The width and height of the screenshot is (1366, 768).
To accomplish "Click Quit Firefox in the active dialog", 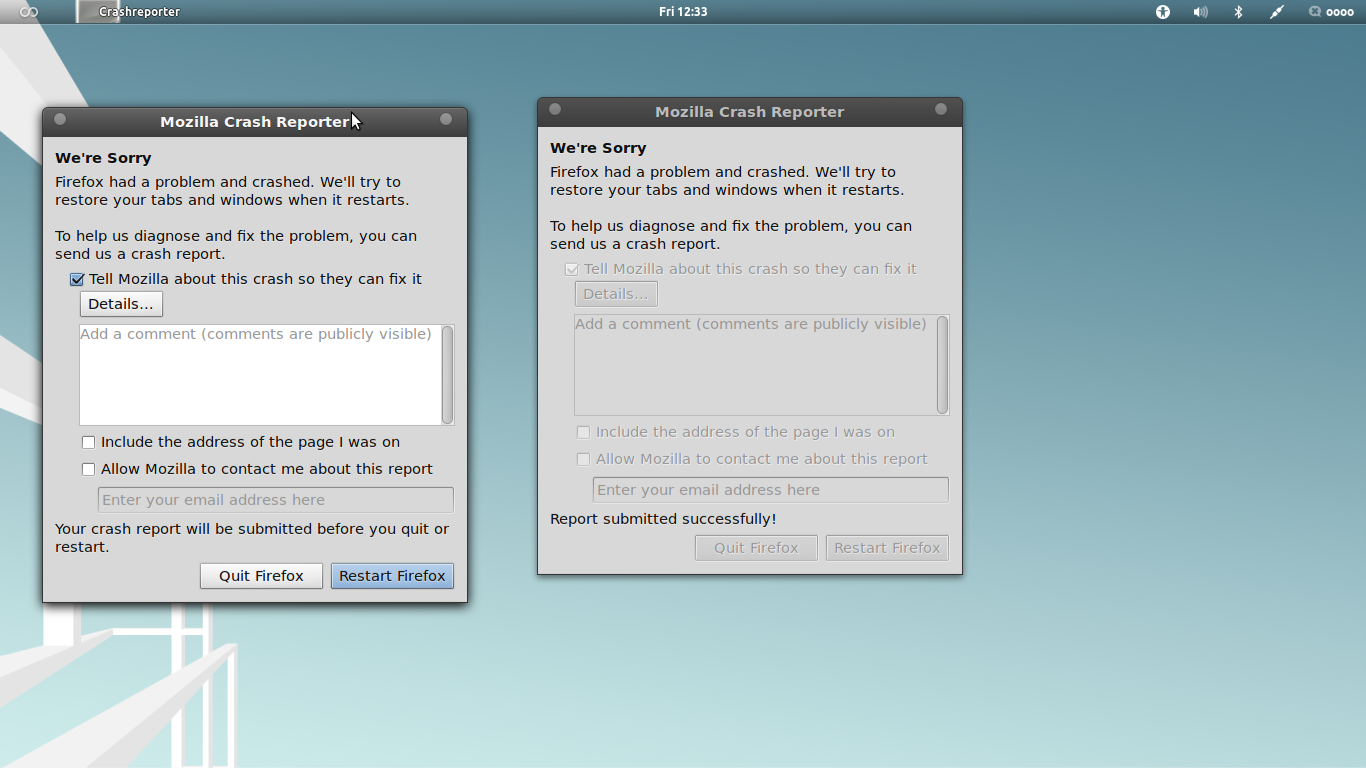I will 261,576.
